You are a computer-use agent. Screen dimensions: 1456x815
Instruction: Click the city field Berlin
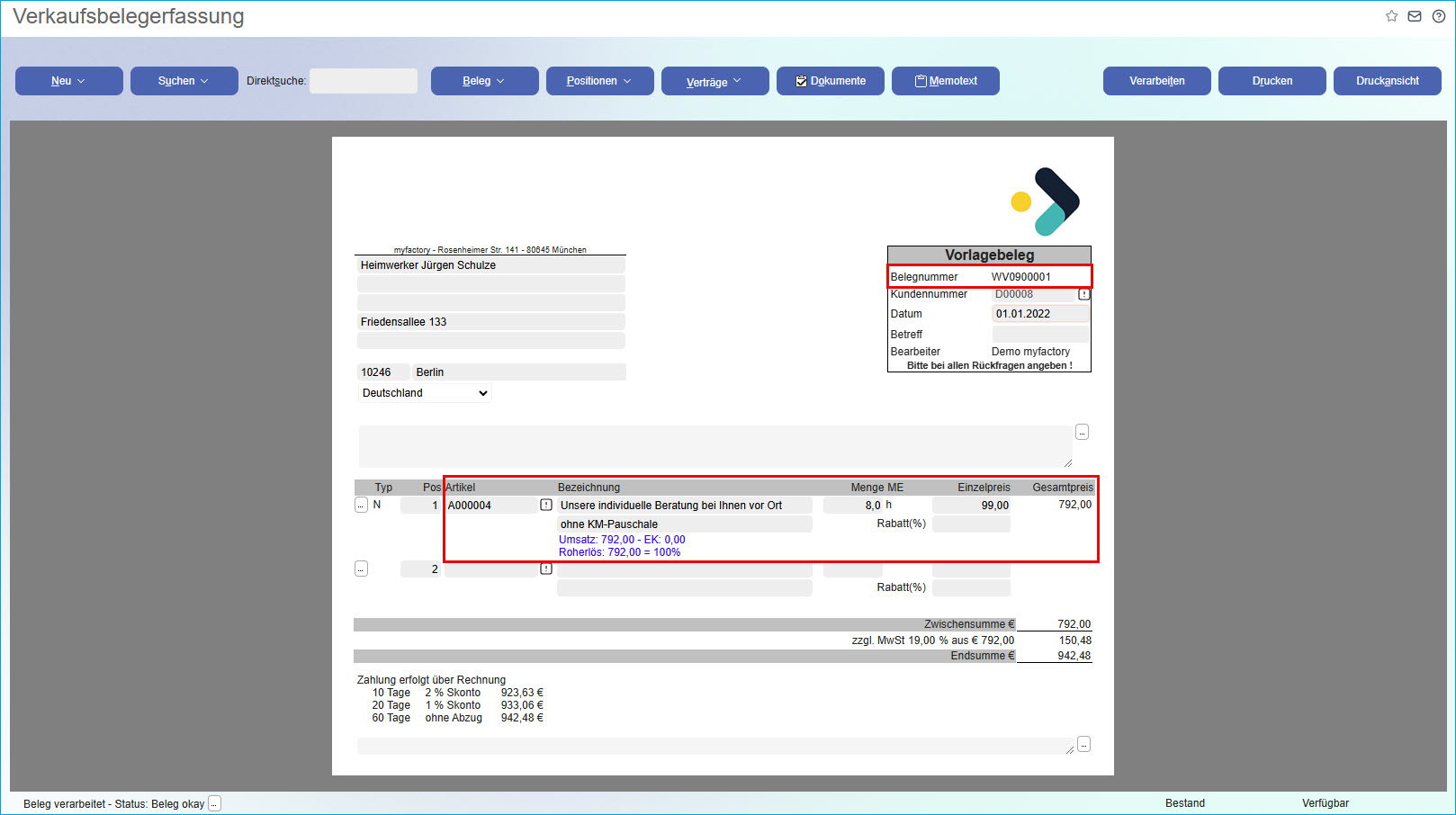(519, 372)
